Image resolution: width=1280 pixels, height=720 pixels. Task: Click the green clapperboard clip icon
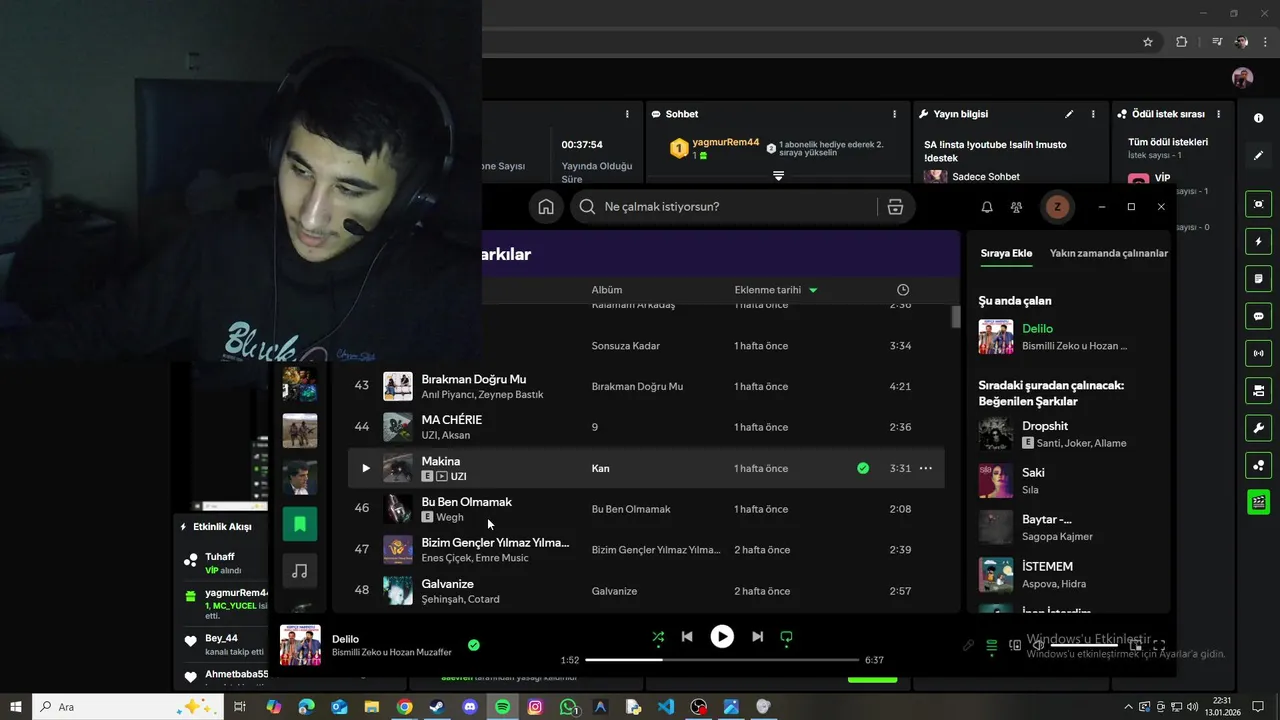click(x=1258, y=502)
